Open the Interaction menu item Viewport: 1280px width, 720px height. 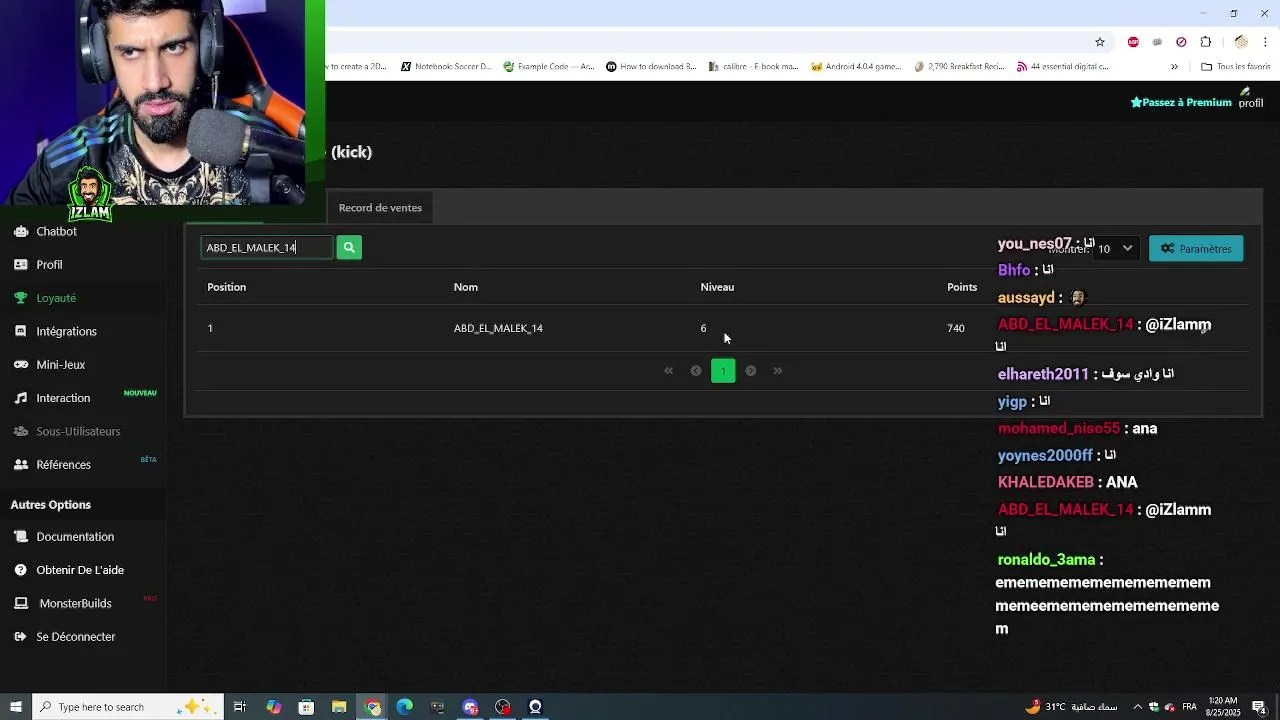point(63,398)
